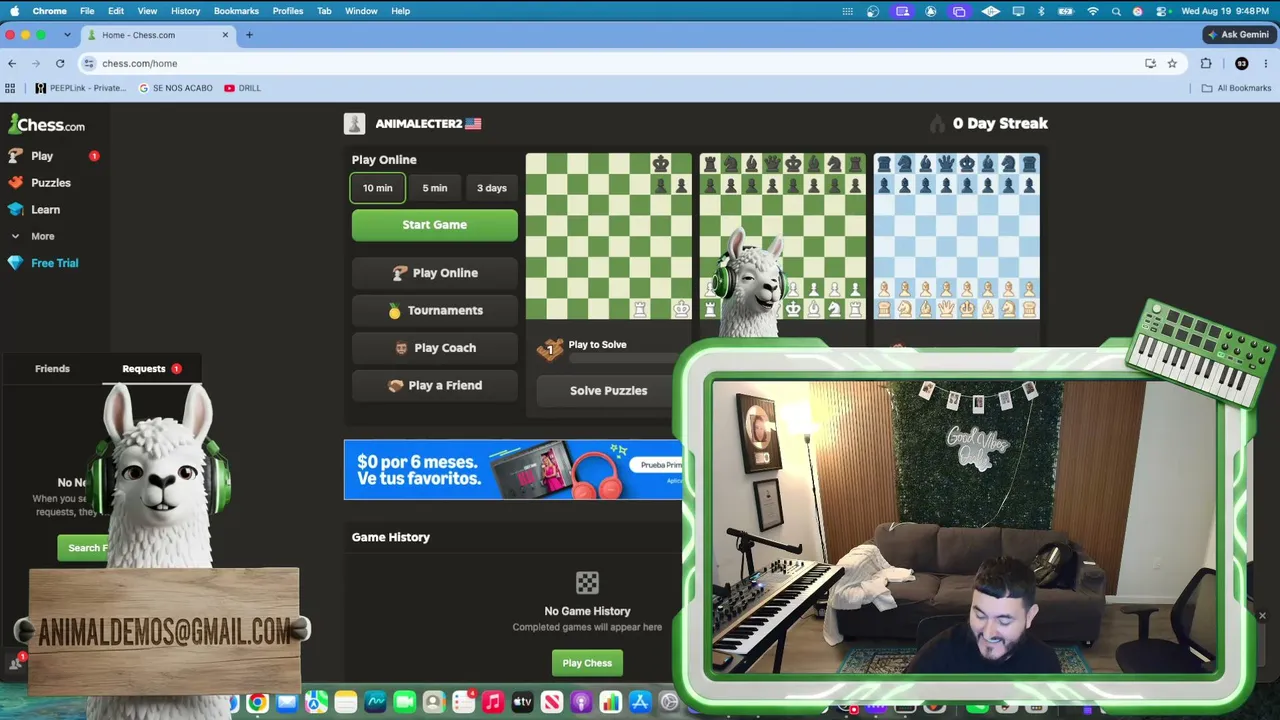Open the SE NOS ACABO bookmark
Viewport: 1280px width, 720px height.
tap(176, 88)
